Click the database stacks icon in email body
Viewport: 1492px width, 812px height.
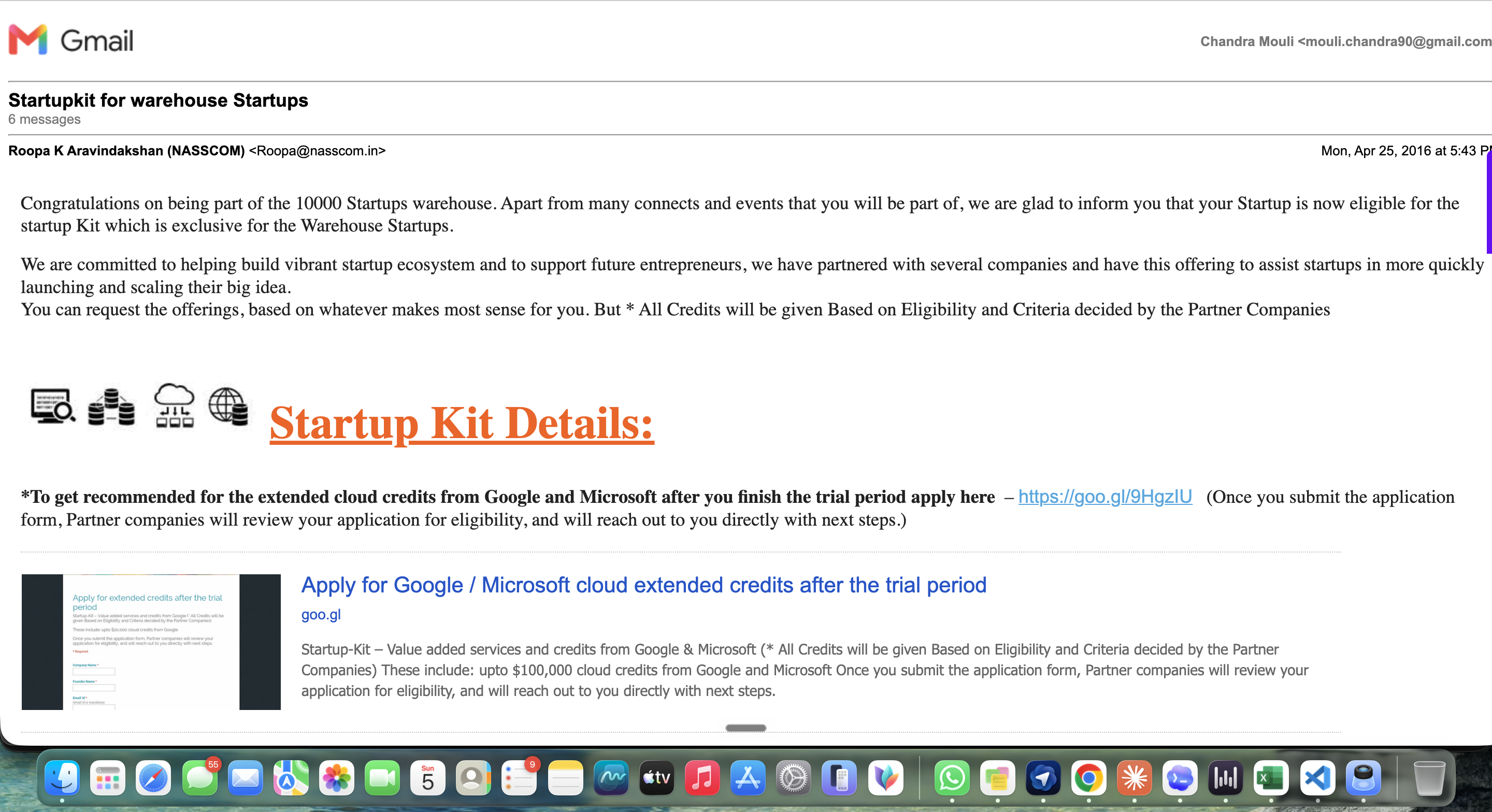111,407
